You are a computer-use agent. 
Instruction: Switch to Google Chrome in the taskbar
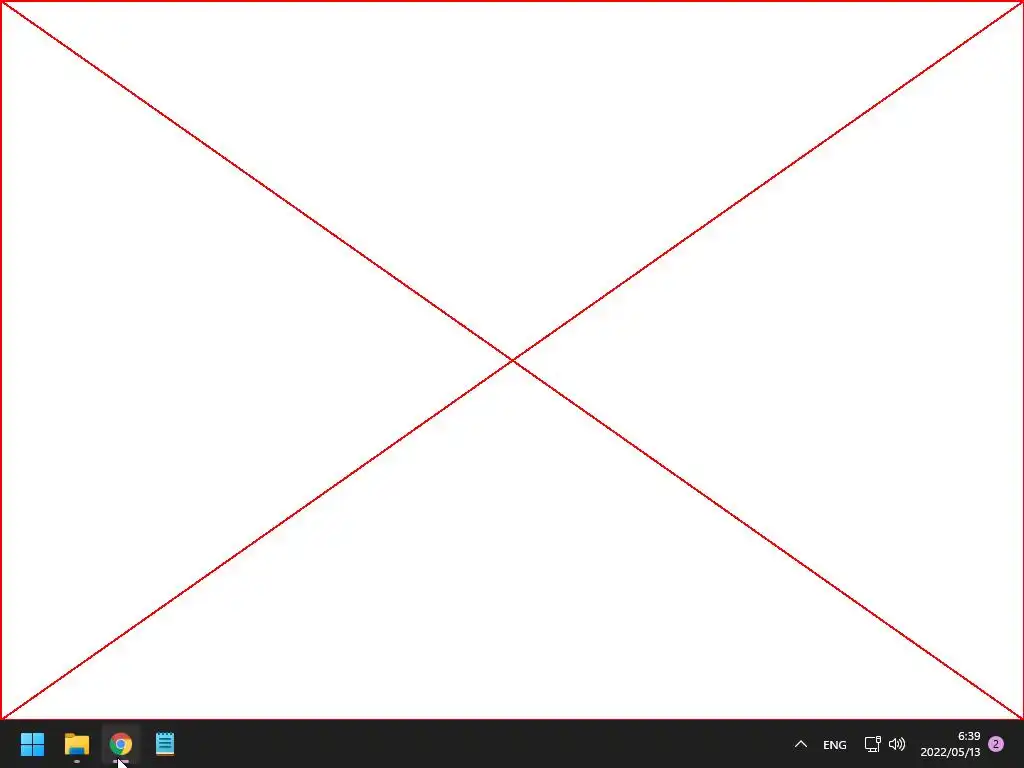[x=120, y=744]
